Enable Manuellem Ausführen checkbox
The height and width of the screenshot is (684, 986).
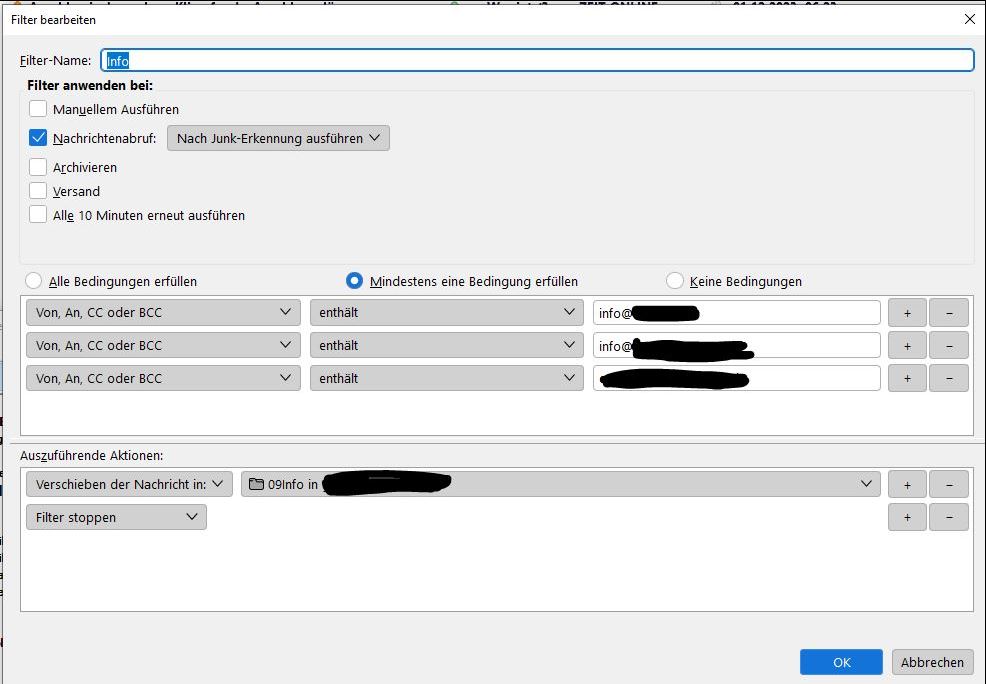click(x=38, y=109)
